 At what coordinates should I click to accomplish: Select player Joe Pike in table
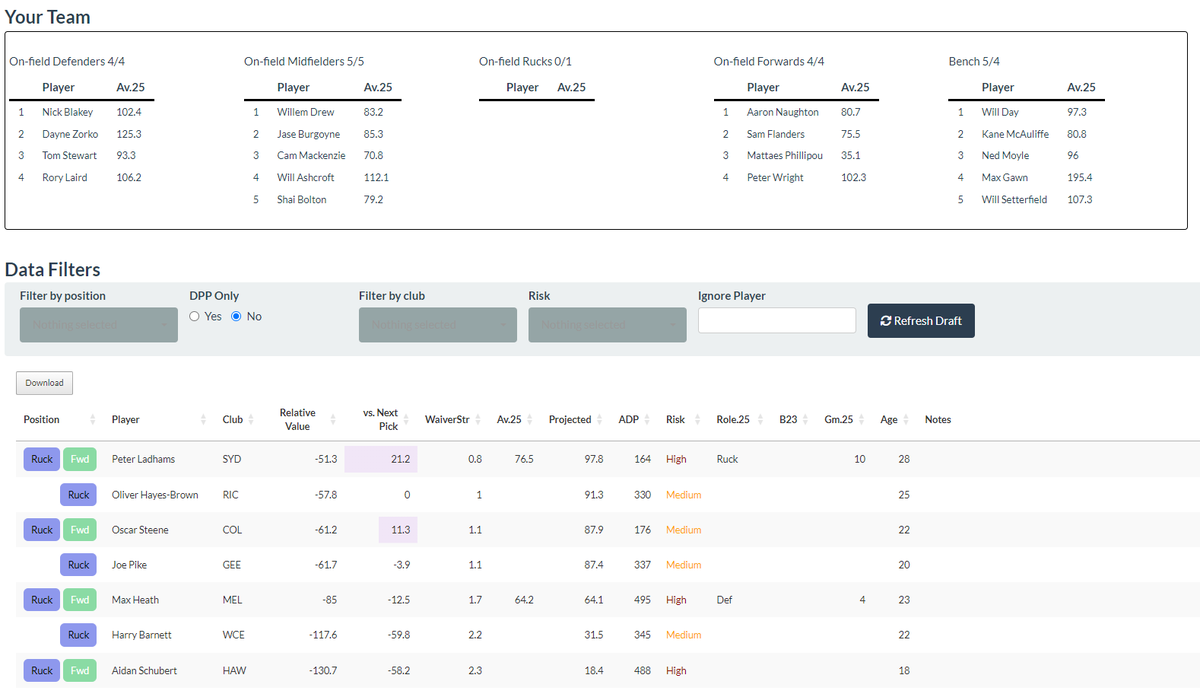pyautogui.click(x=129, y=564)
